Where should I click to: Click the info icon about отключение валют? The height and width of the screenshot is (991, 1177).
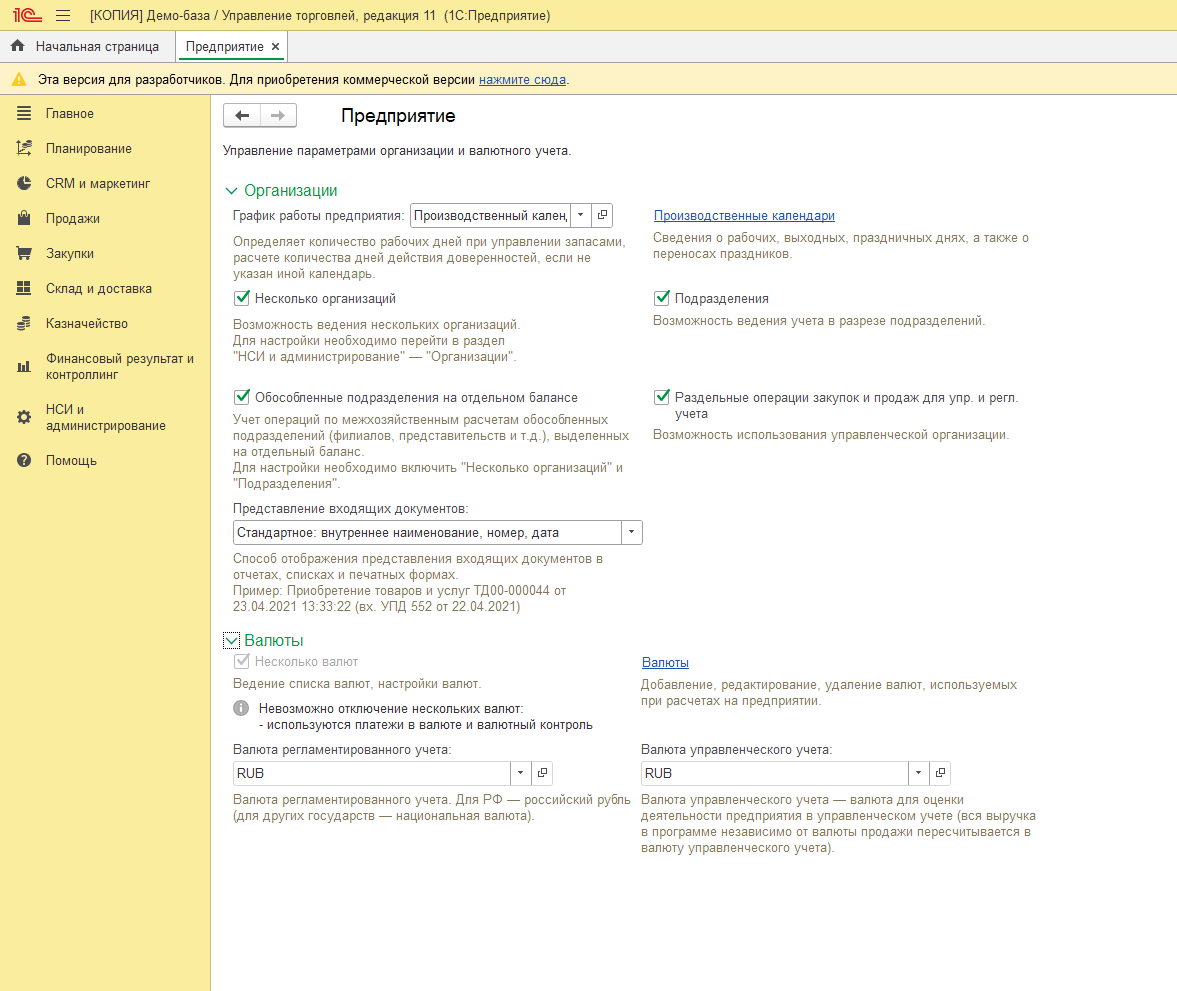point(241,708)
